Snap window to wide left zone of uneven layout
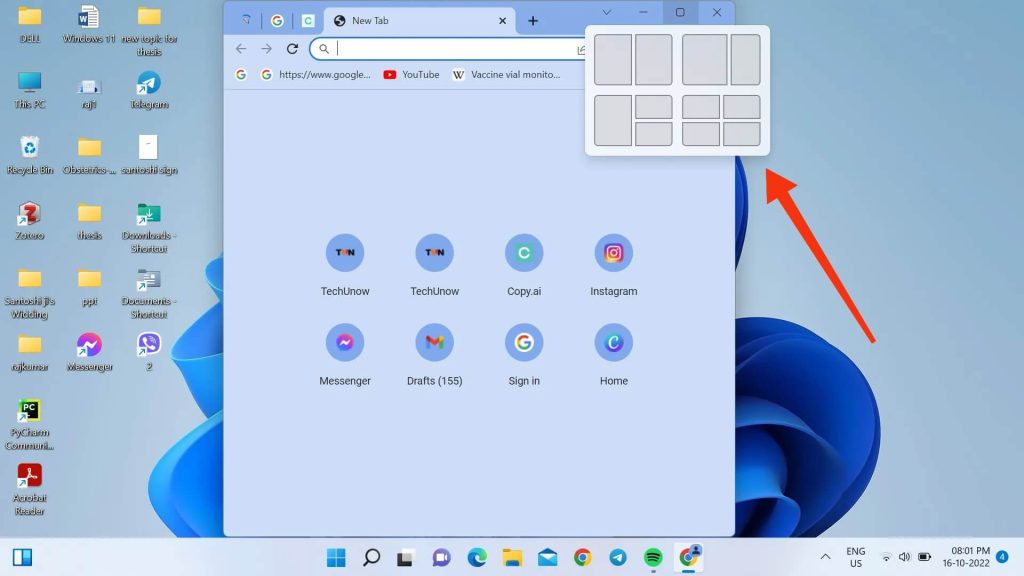 [705, 59]
